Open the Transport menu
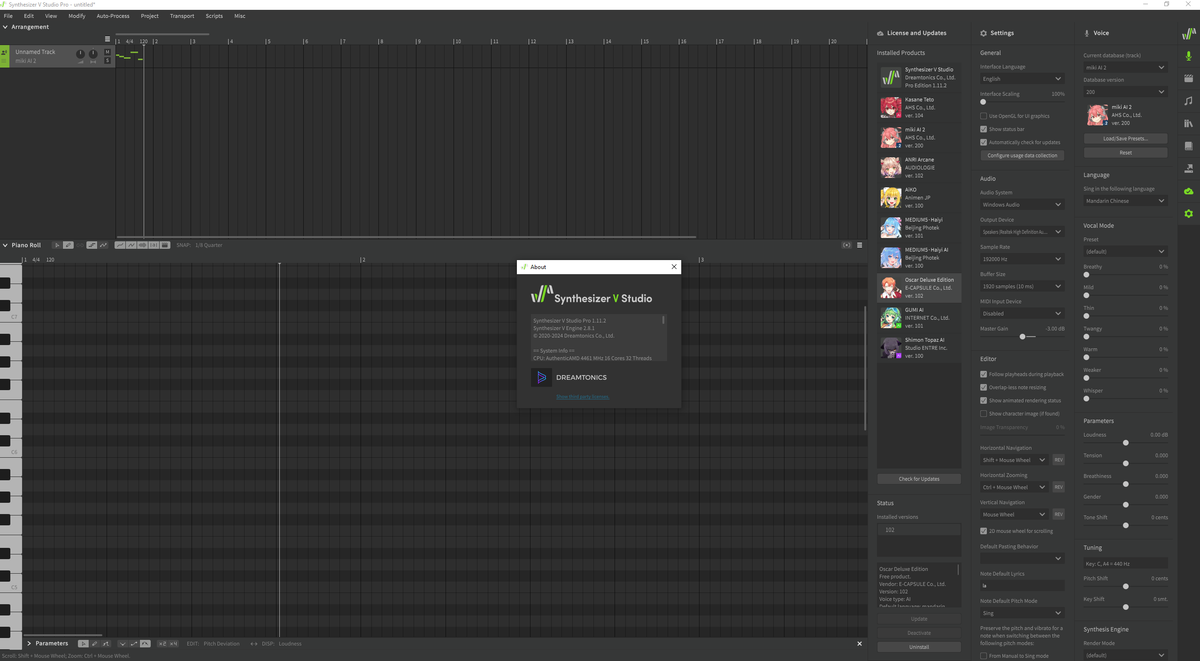The height and width of the screenshot is (661, 1200). coord(182,16)
